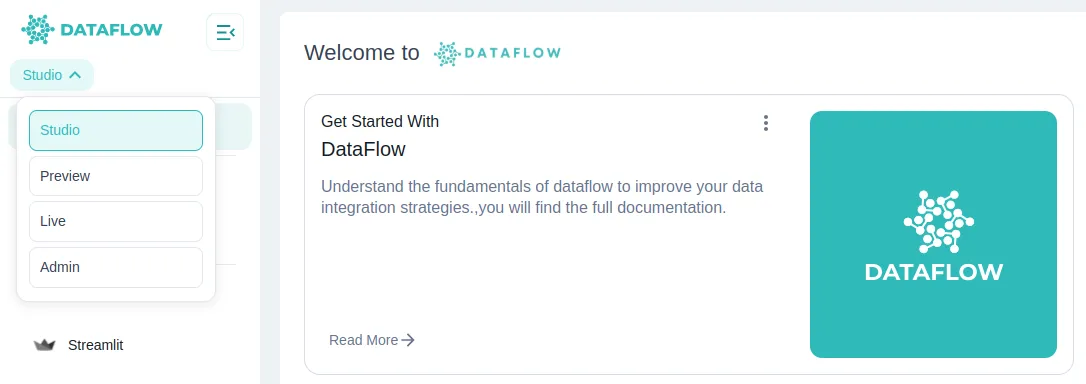This screenshot has height=384, width=1086.
Task: Collapse the sidebar with the menu-fold icon
Action: 225,32
